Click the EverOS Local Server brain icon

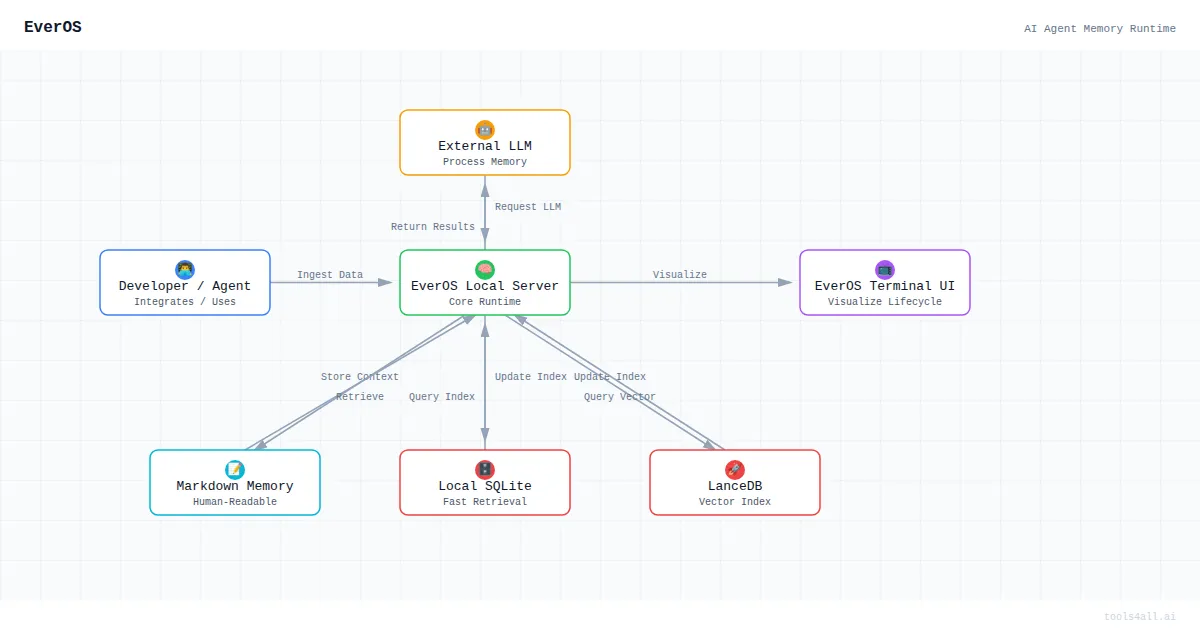(x=485, y=269)
